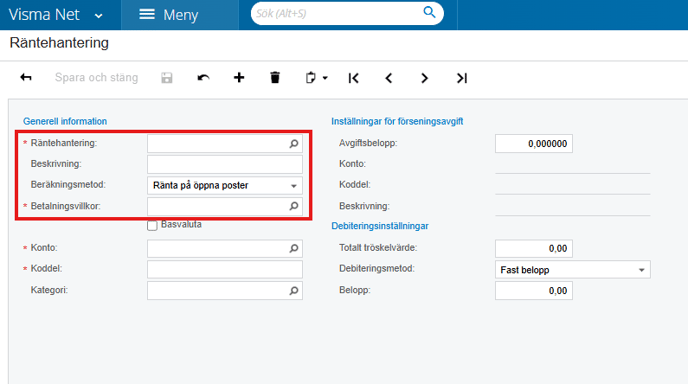Click the back arrow toolbar icon
This screenshot has height=384, width=688.
click(x=26, y=78)
